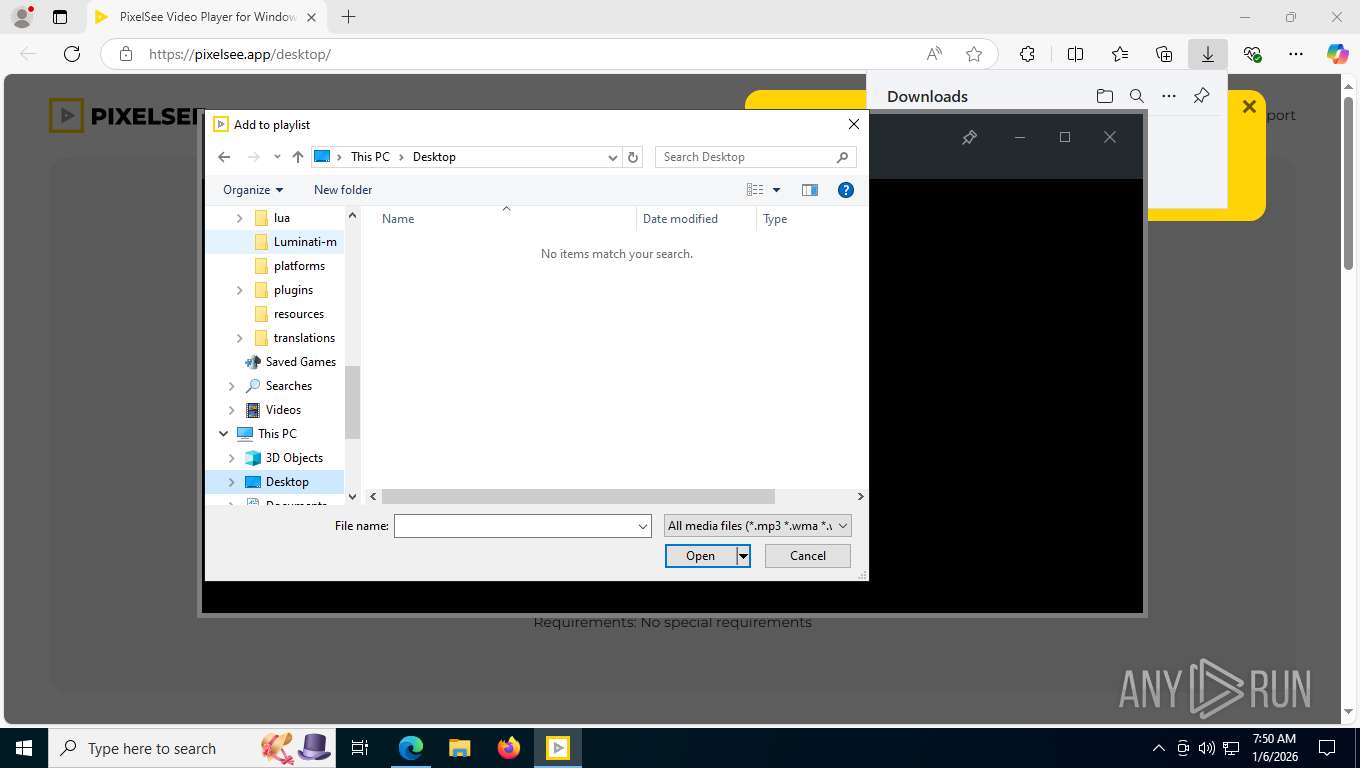Select the platforms folder
The image size is (1360, 768).
click(x=299, y=266)
